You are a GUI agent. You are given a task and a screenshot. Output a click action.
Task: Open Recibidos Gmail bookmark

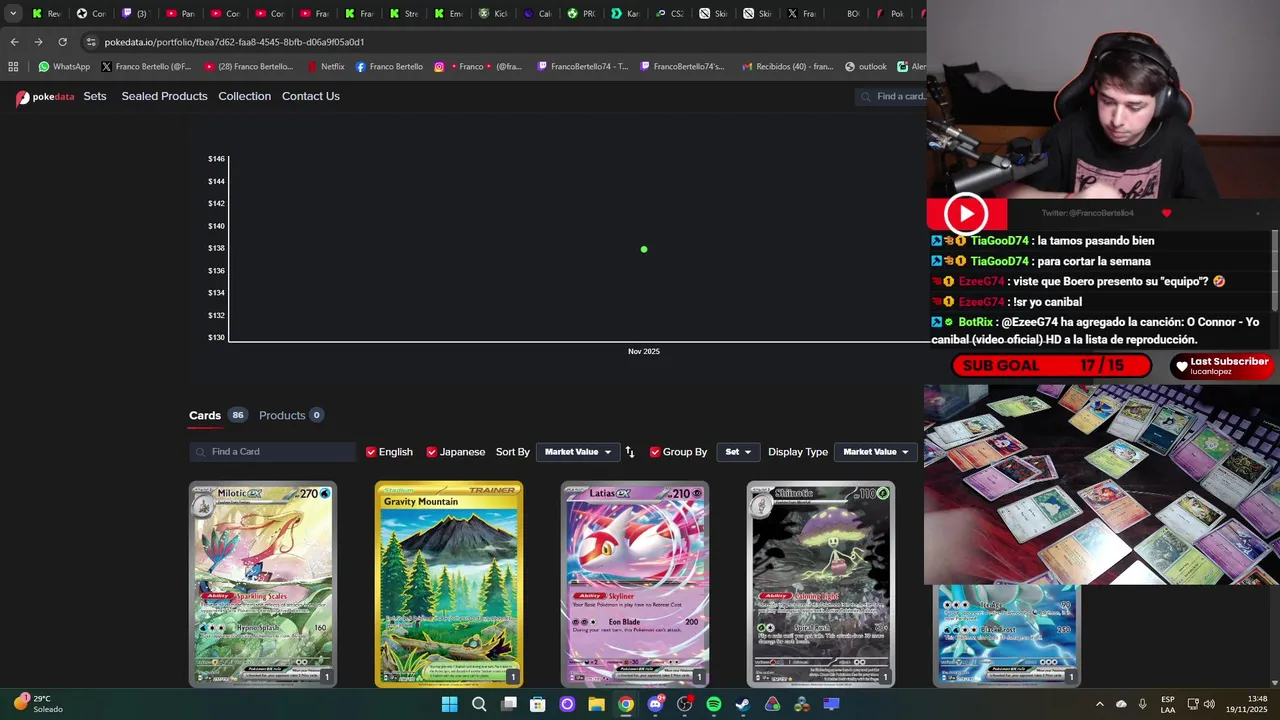(x=788, y=67)
